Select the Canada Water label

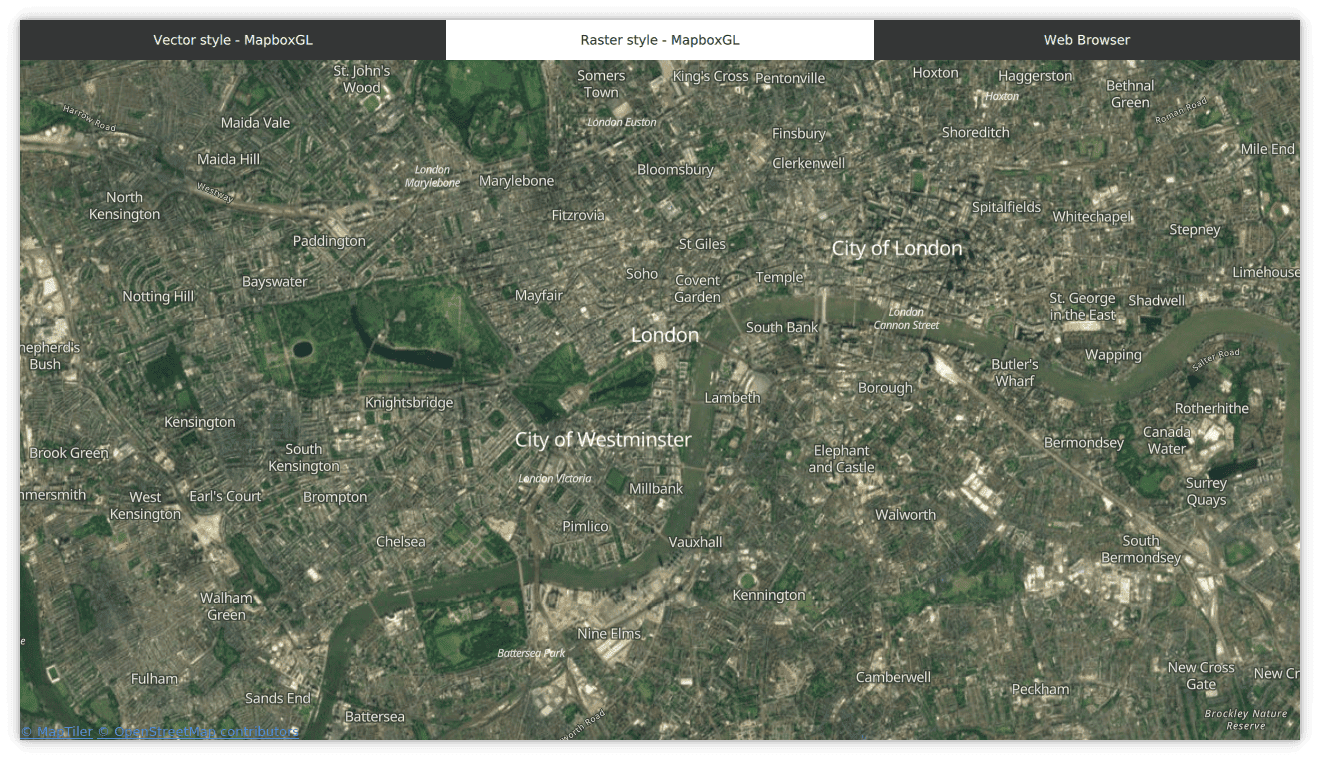pyautogui.click(x=1166, y=440)
